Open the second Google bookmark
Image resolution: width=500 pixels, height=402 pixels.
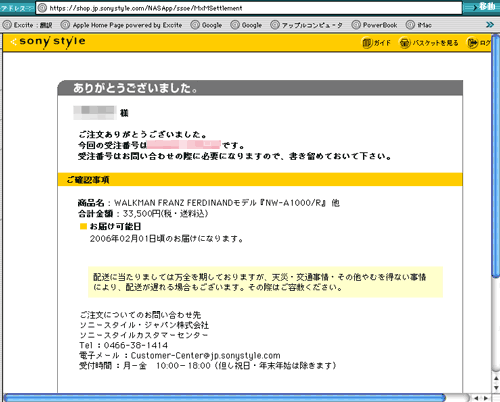252,25
